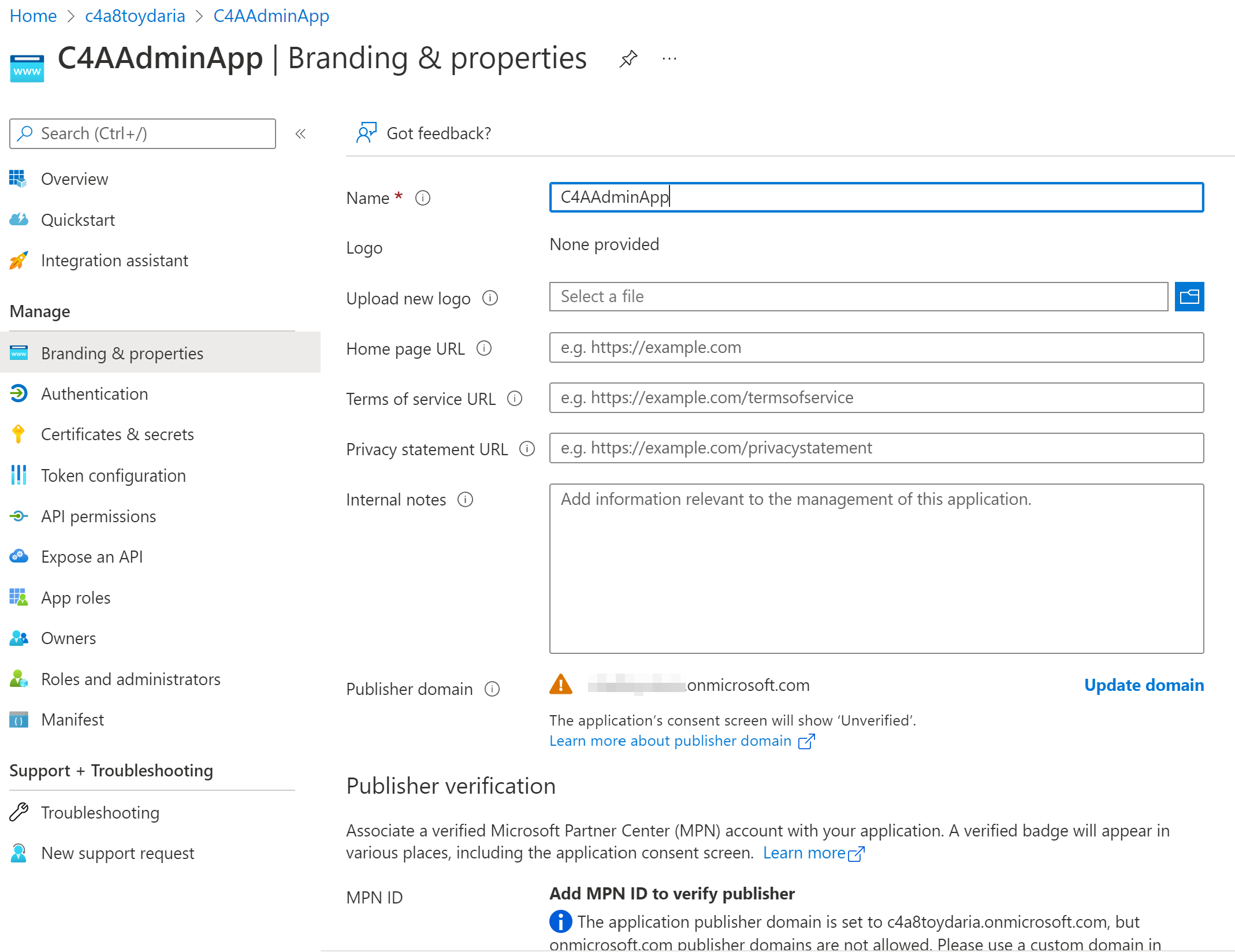Click the Expose an API cloud icon
This screenshot has height=952, width=1235.
click(18, 556)
